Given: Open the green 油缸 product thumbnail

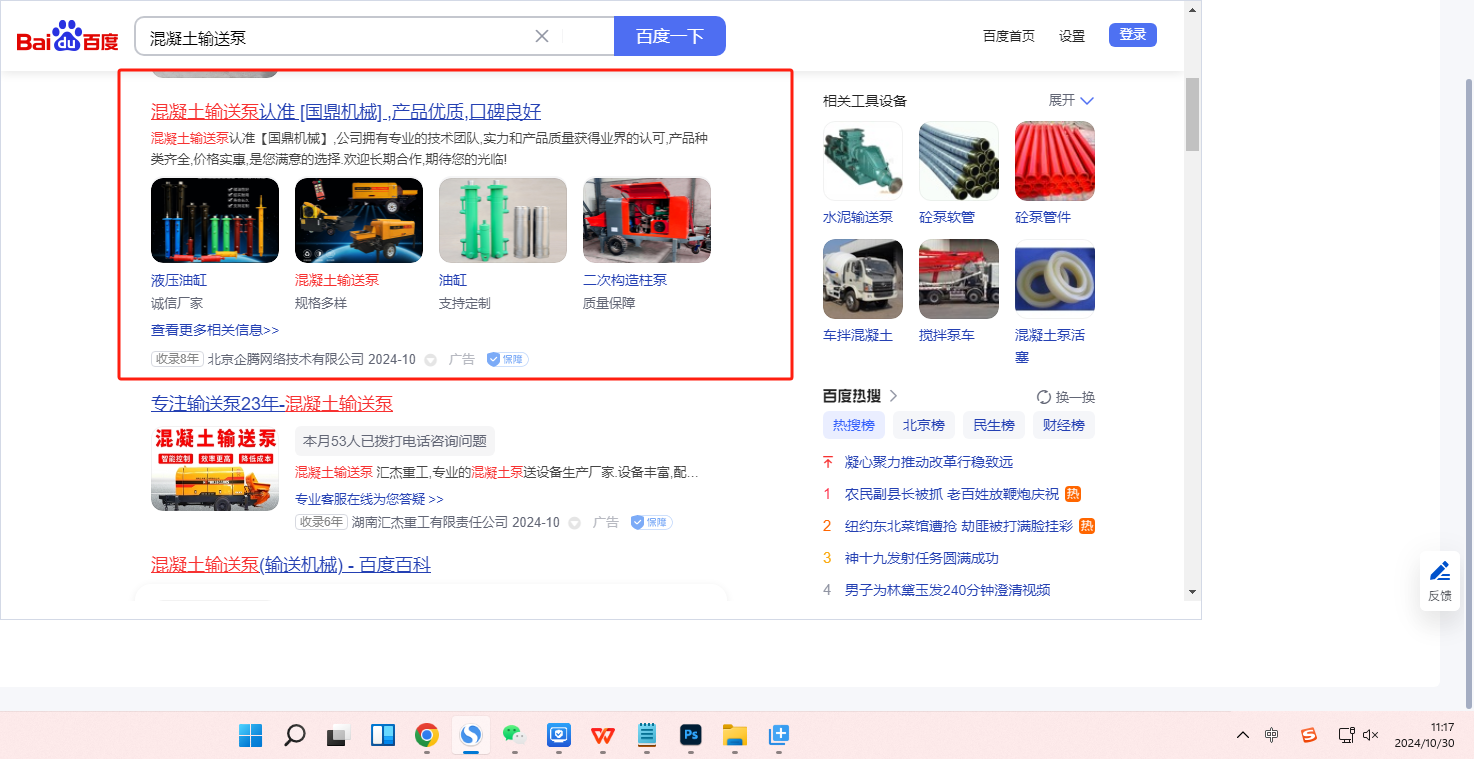Looking at the screenshot, I should coord(503,220).
